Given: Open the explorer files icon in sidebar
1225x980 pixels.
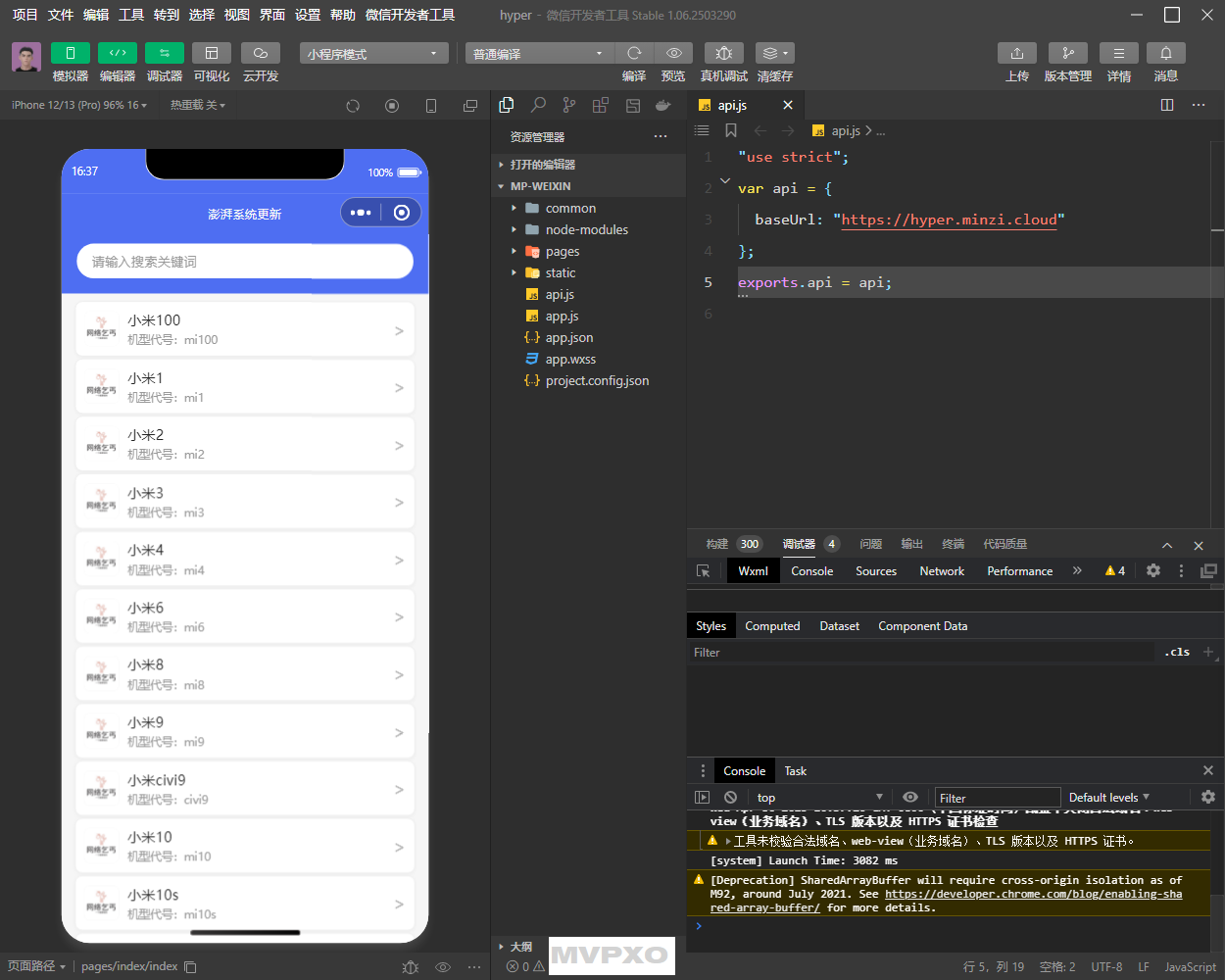Looking at the screenshot, I should pos(507,105).
